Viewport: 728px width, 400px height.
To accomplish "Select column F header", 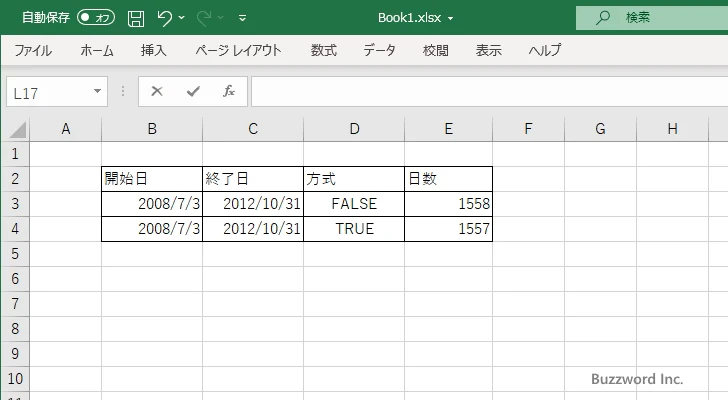I will point(528,129).
